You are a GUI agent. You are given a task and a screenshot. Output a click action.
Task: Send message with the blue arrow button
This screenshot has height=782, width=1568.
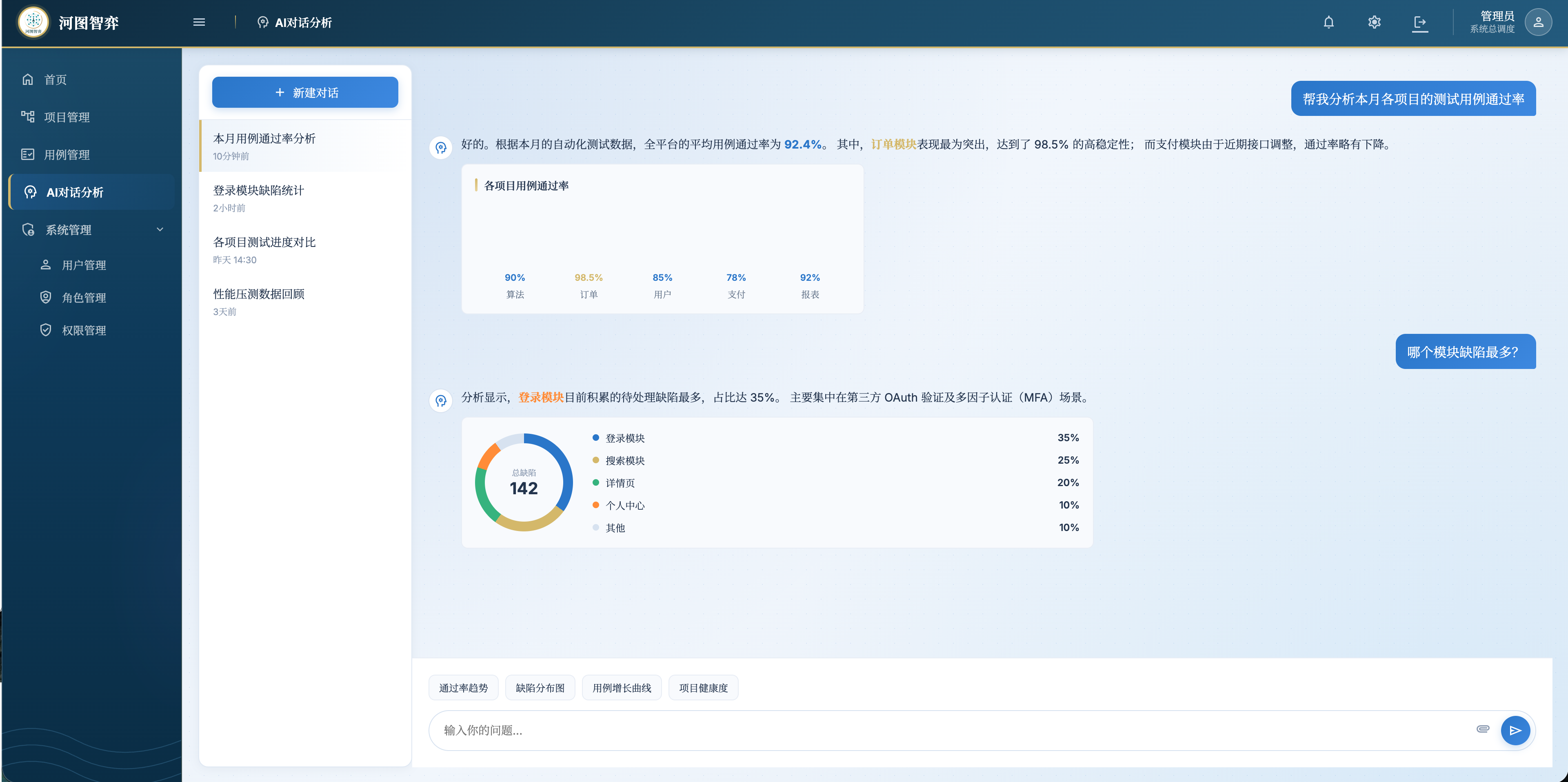coord(1515,730)
